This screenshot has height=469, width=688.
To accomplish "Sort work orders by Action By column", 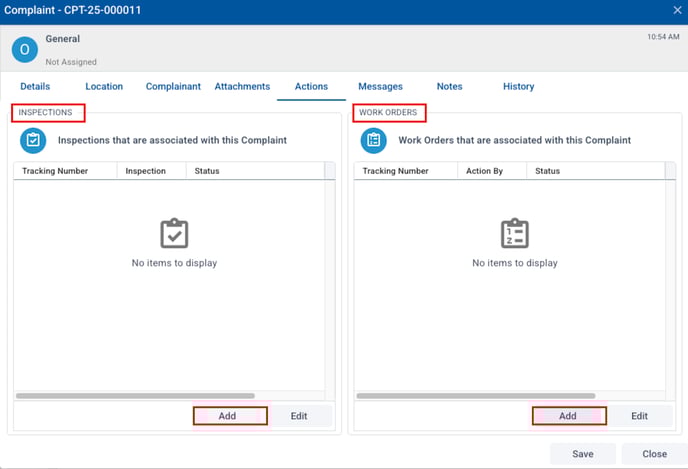I will tap(484, 171).
